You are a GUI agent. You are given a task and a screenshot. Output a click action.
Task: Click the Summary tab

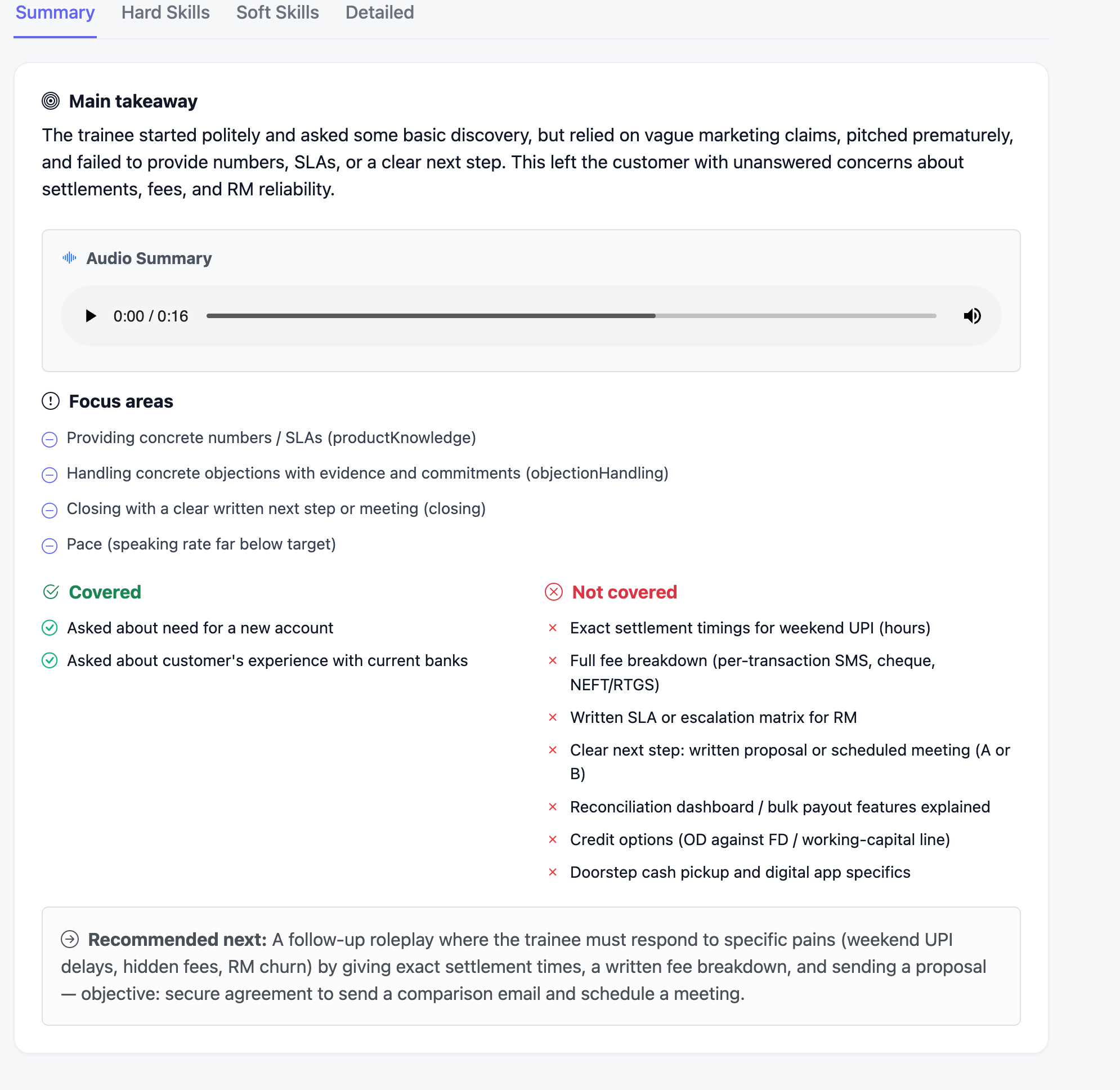click(55, 12)
